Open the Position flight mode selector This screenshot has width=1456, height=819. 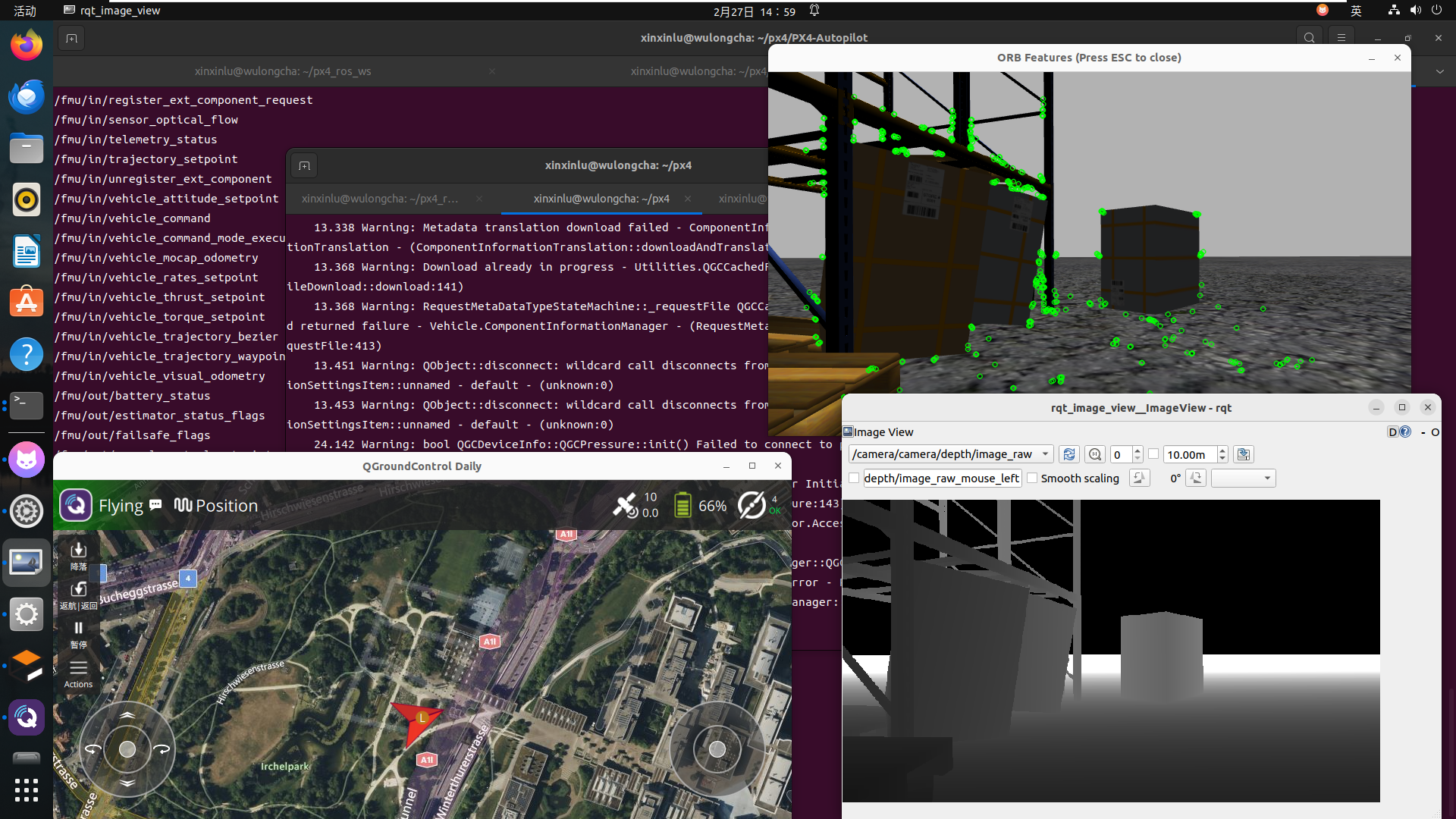click(x=216, y=505)
